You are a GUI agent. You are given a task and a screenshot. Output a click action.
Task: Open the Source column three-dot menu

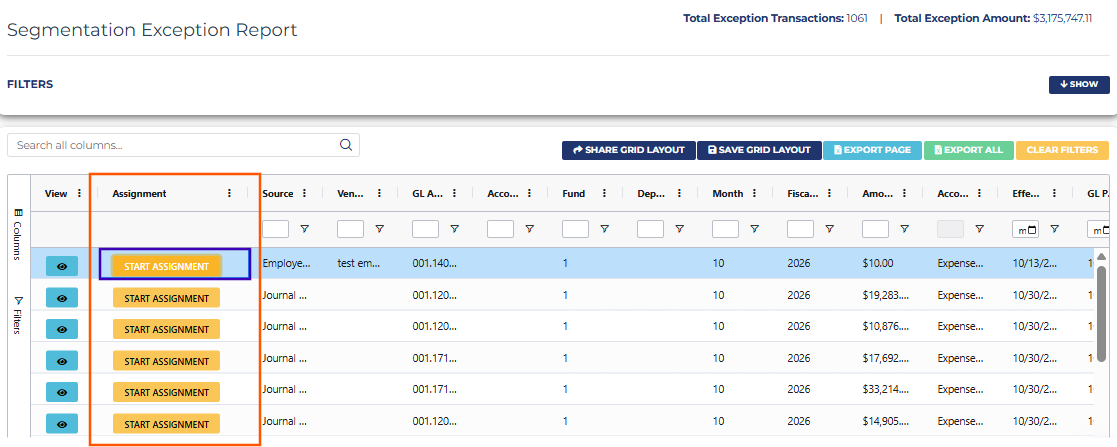pos(304,193)
